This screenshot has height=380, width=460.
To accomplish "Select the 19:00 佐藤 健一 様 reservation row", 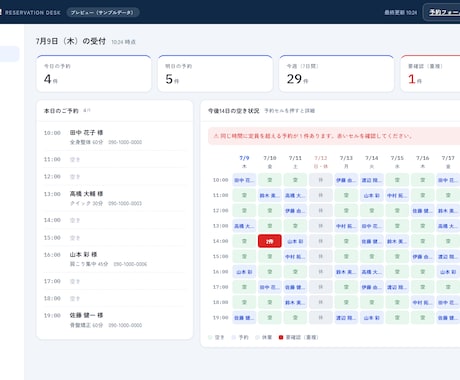I will tap(114, 320).
